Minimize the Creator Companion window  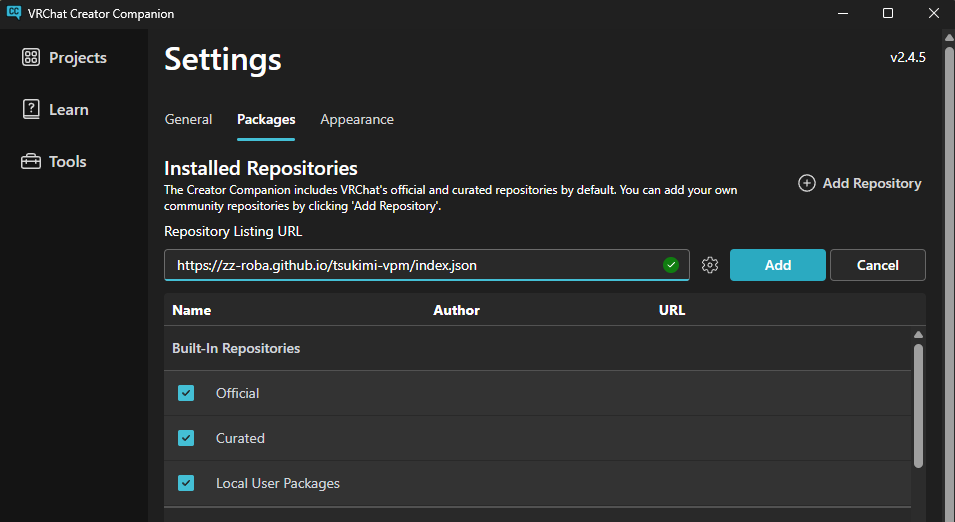843,13
